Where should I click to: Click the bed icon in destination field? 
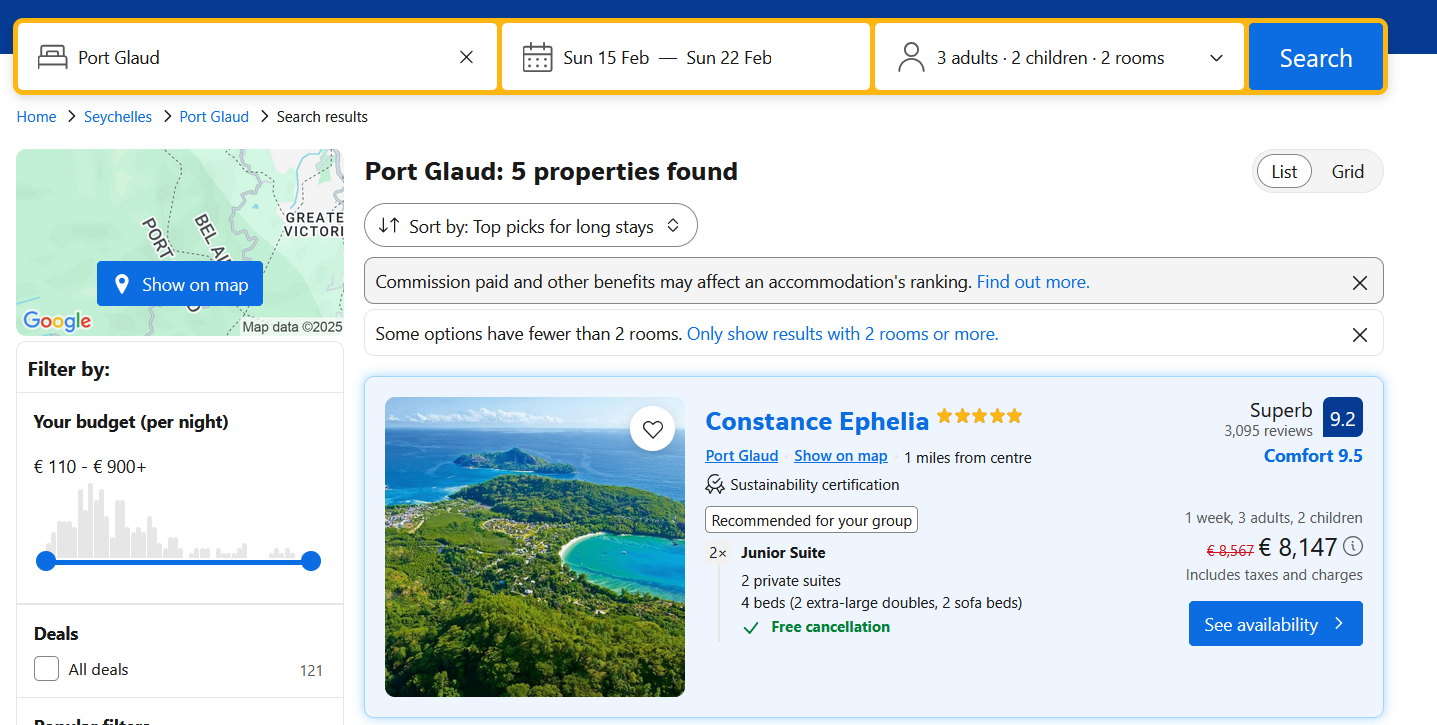tap(52, 57)
